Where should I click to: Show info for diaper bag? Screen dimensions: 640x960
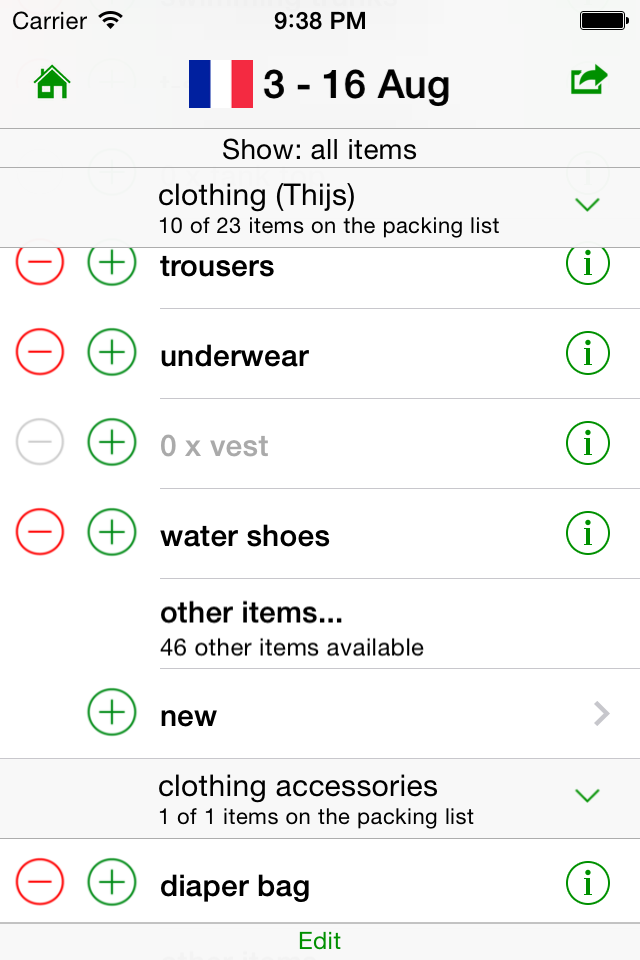coord(588,883)
